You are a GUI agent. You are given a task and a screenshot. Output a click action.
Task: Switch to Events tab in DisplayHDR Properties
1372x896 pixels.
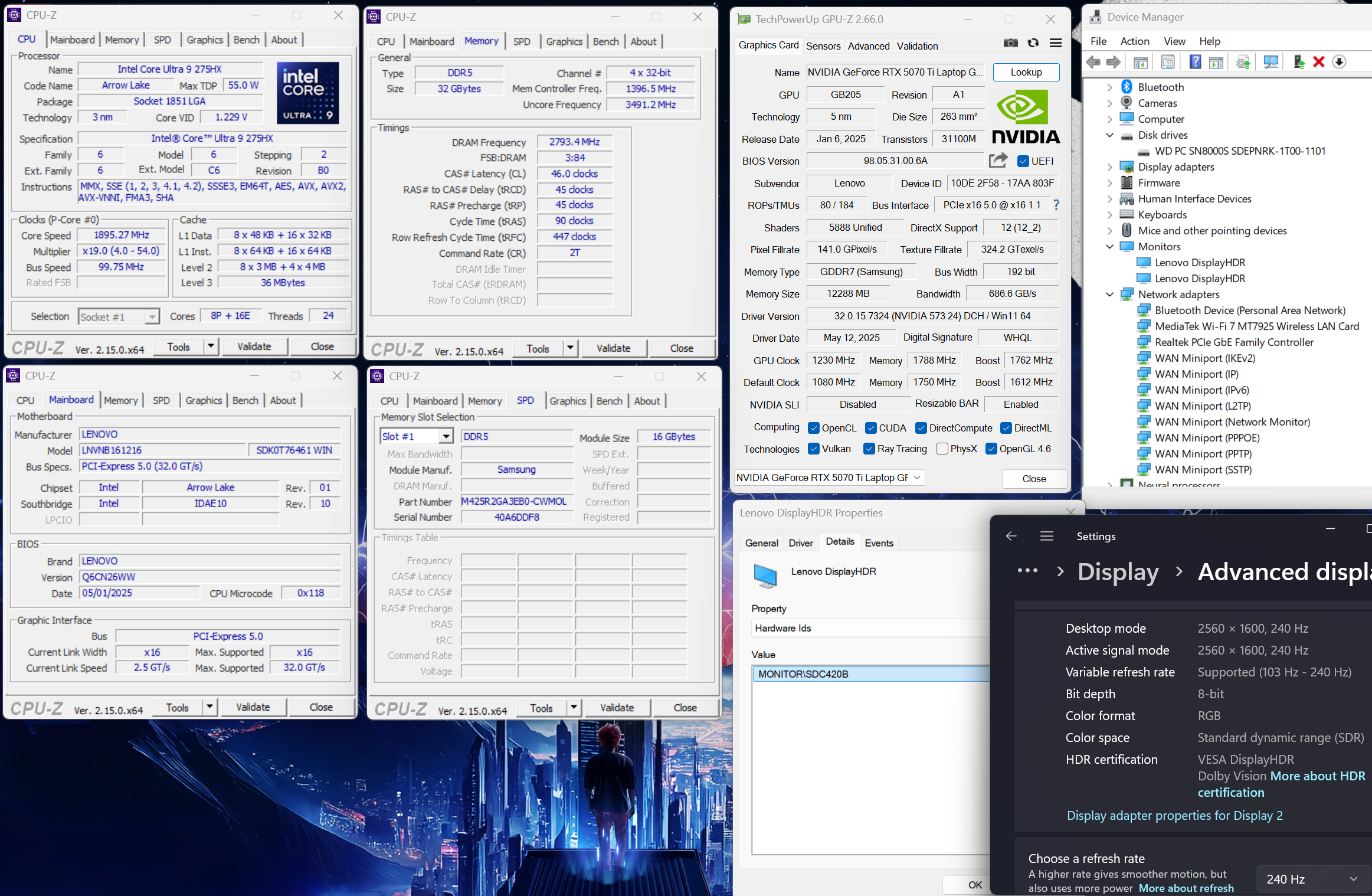[x=879, y=543]
